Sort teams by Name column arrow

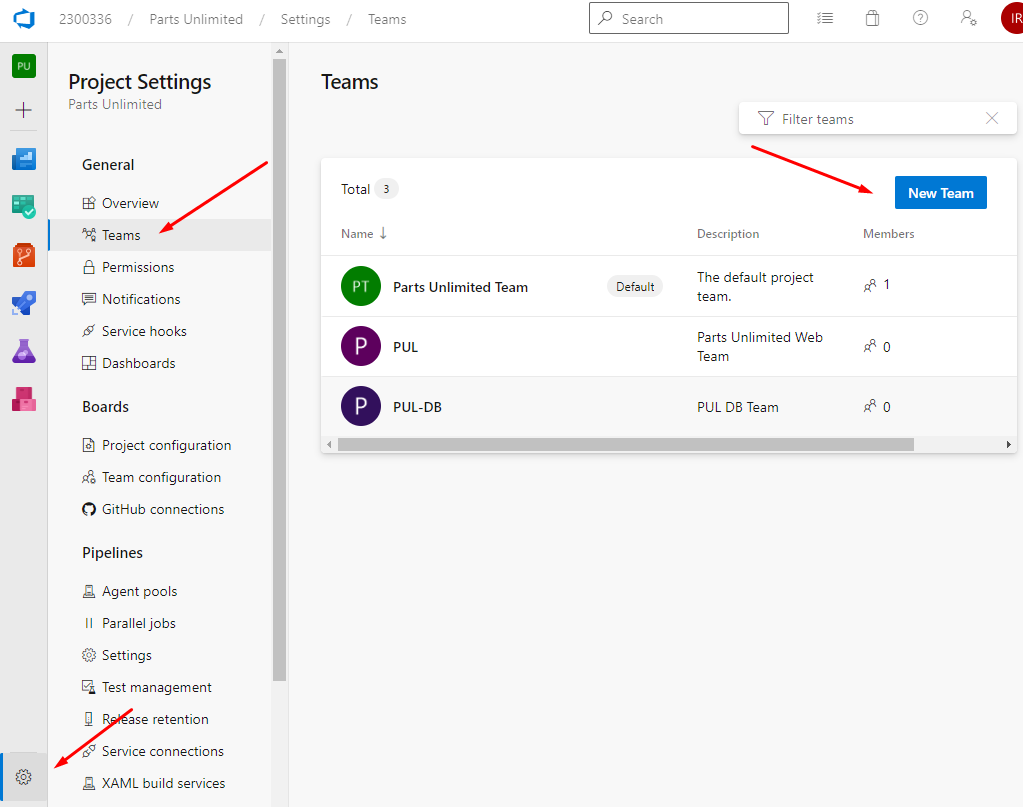(383, 234)
